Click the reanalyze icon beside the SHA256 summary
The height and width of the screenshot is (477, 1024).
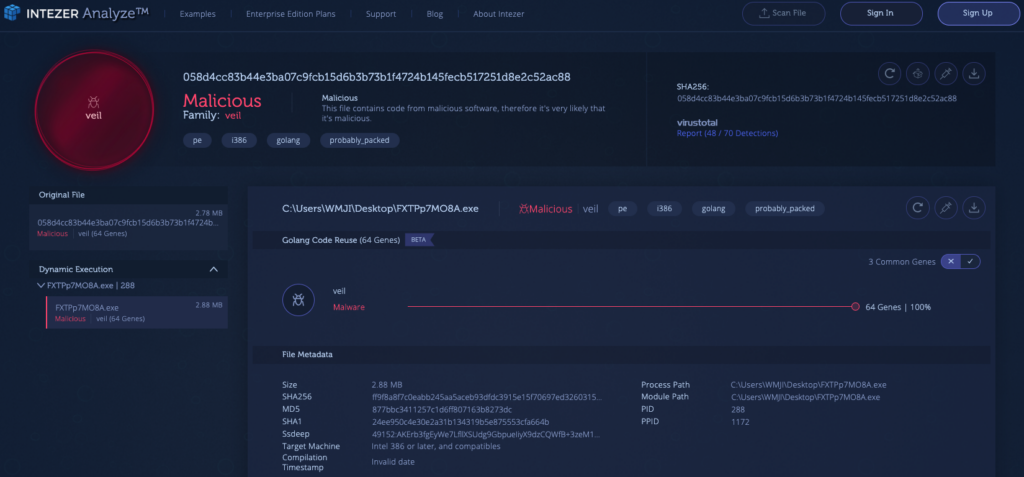[x=888, y=73]
